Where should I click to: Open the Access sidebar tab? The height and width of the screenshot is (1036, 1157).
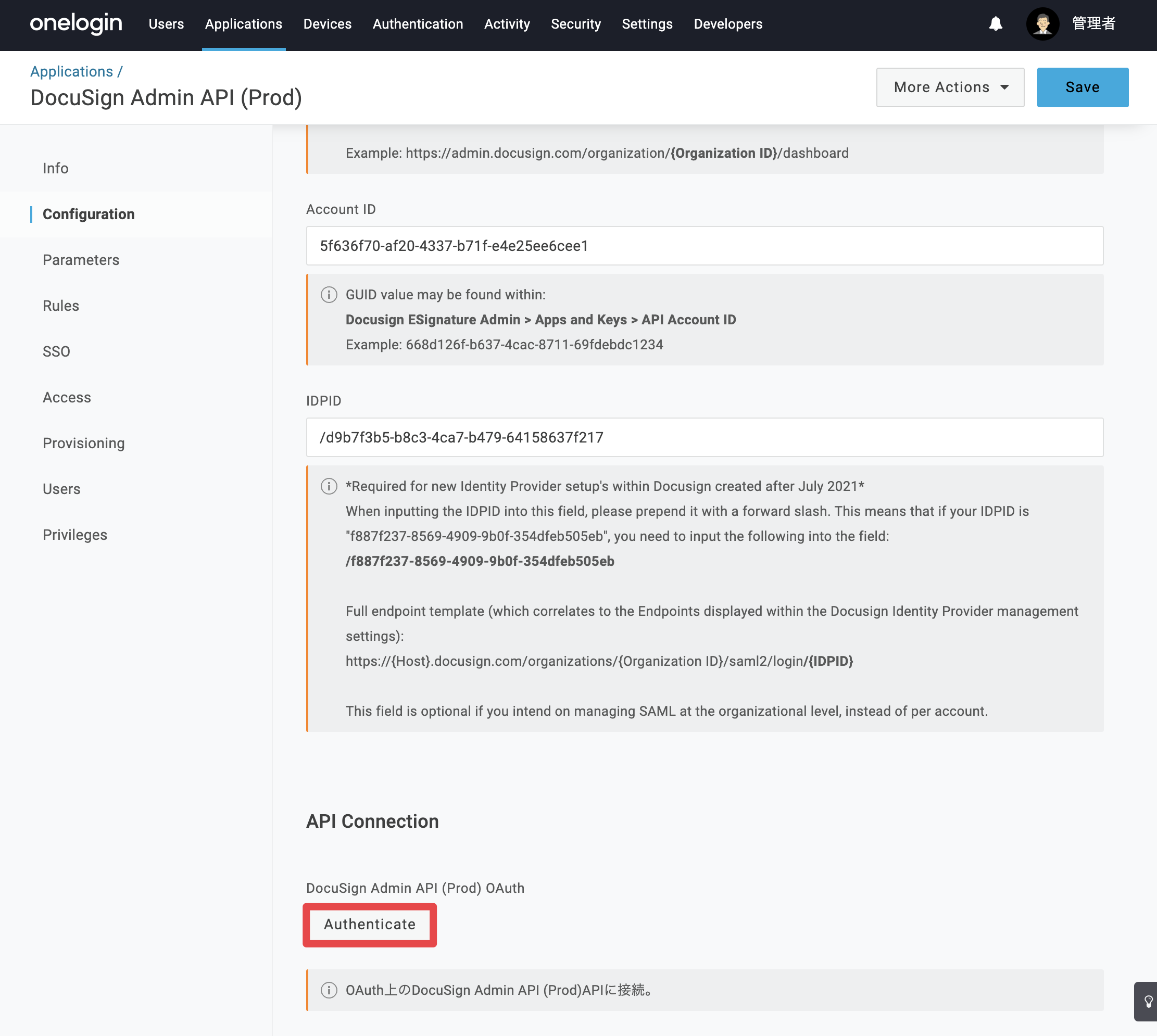click(x=67, y=397)
